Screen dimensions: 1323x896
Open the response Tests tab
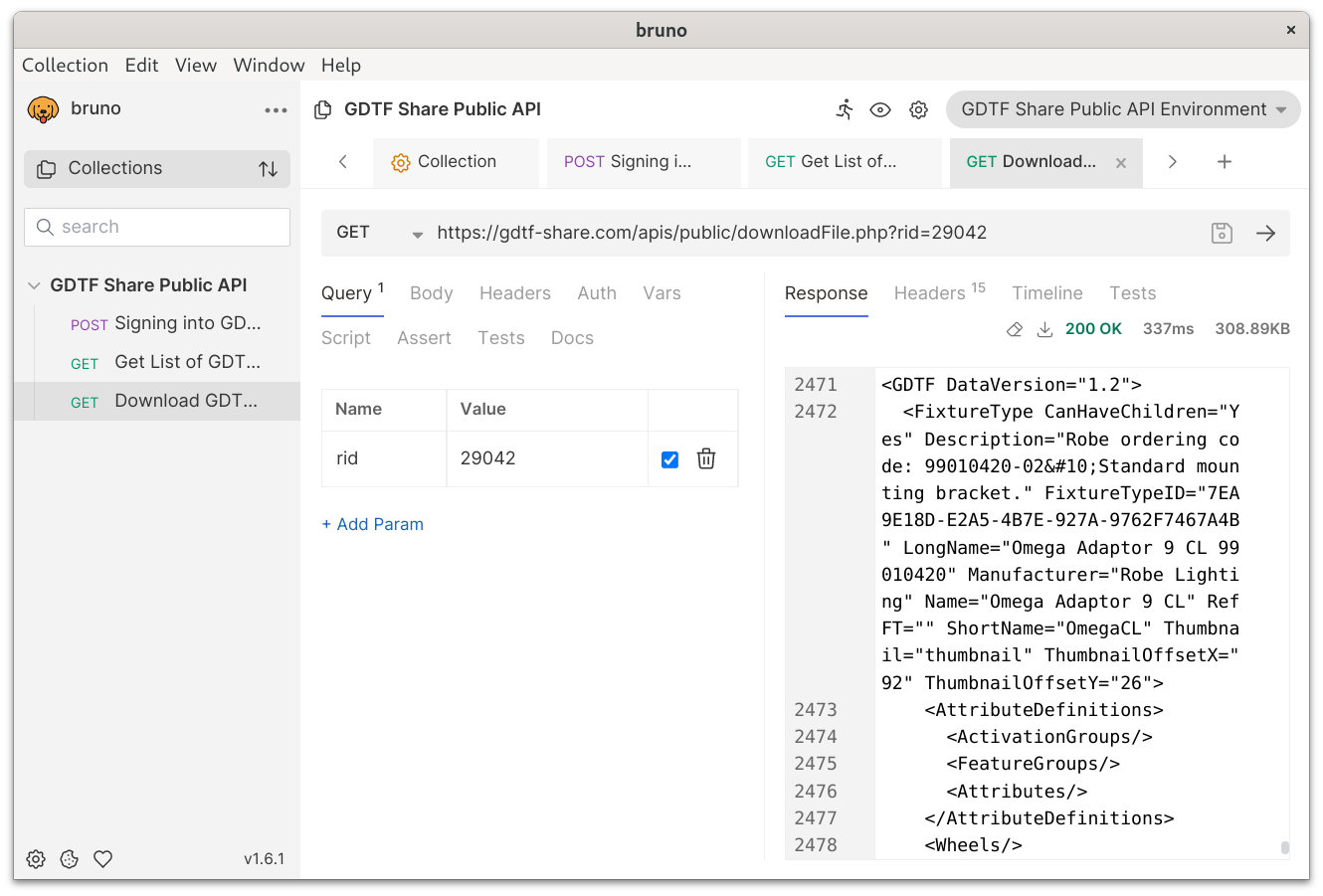1133,293
